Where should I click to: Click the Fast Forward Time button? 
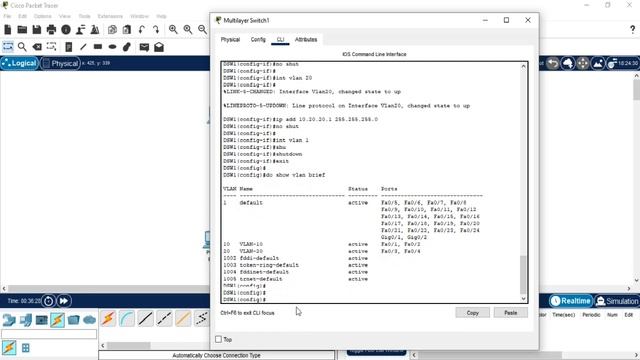64,301
